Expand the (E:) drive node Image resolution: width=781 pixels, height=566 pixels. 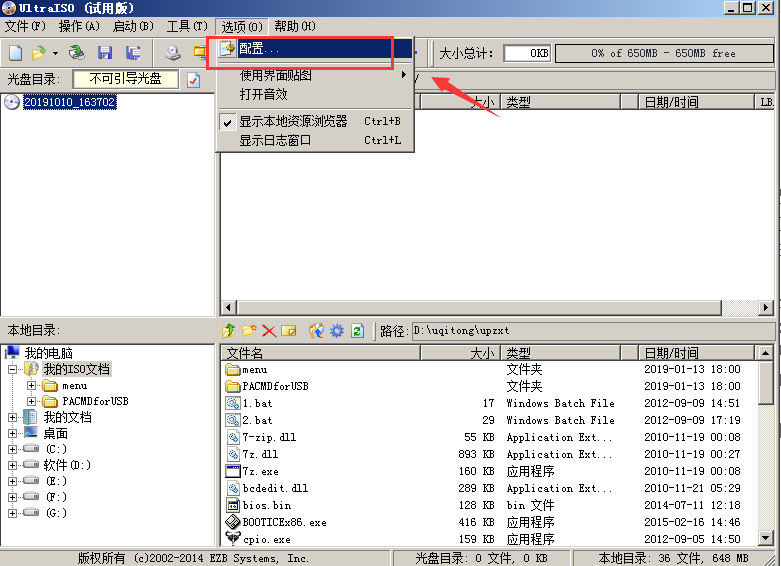tap(12, 481)
